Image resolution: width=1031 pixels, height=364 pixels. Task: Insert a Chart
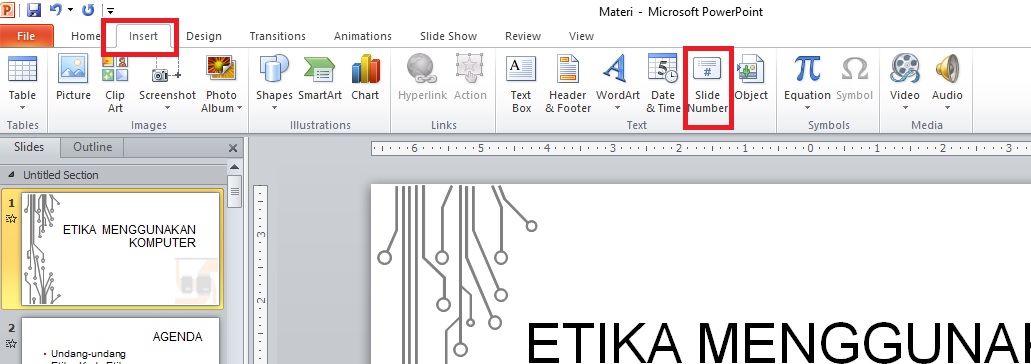click(x=365, y=79)
